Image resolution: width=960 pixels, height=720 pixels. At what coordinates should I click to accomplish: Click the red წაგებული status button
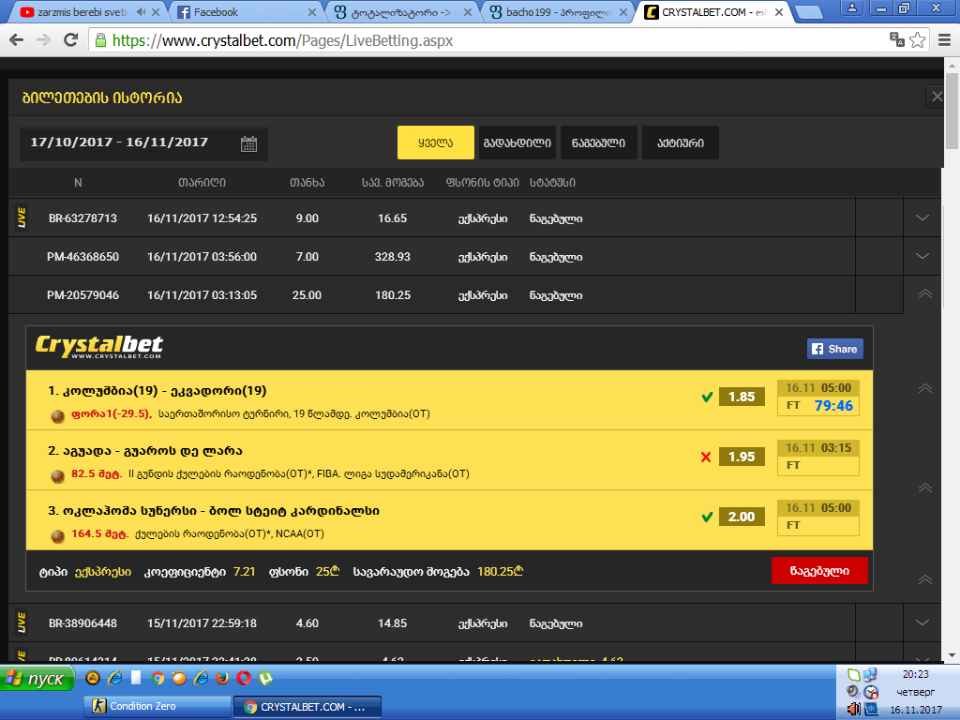819,571
